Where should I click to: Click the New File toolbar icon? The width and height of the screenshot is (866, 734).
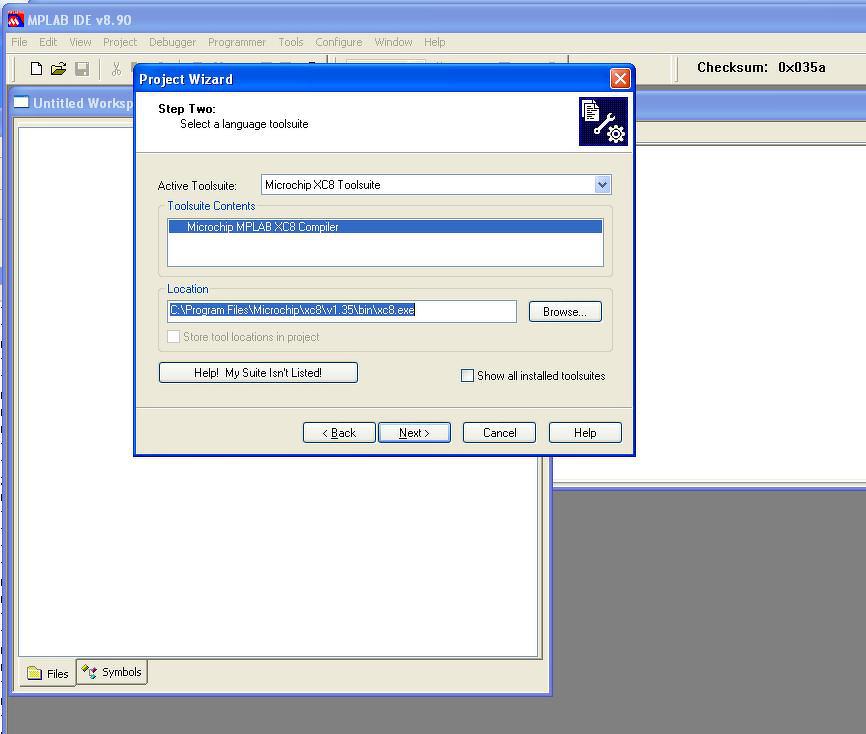tap(36, 69)
